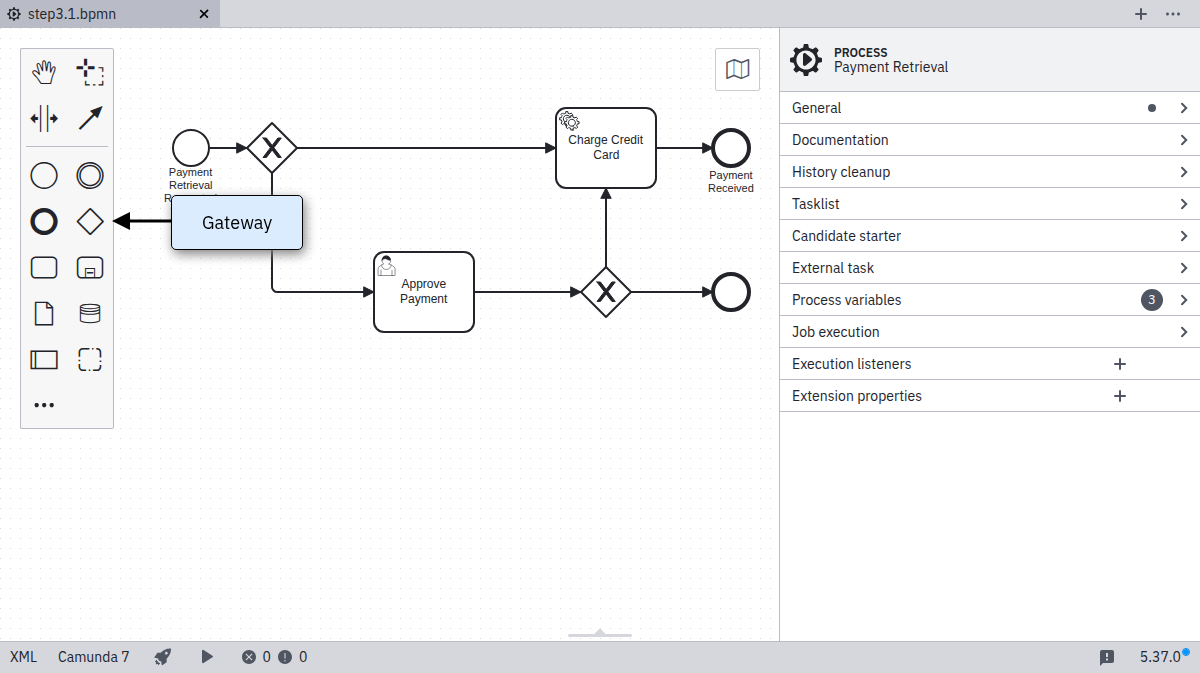Create a start event from palette
This screenshot has width=1200, height=673.
(x=44, y=176)
